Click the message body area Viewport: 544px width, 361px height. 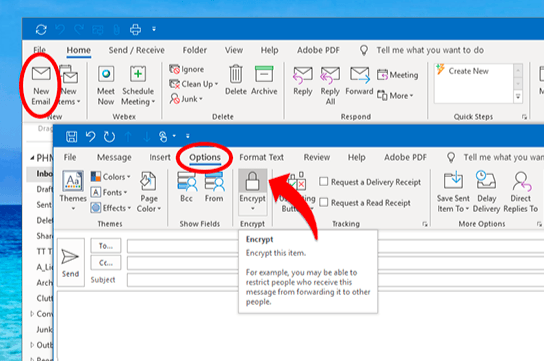click(x=300, y=326)
